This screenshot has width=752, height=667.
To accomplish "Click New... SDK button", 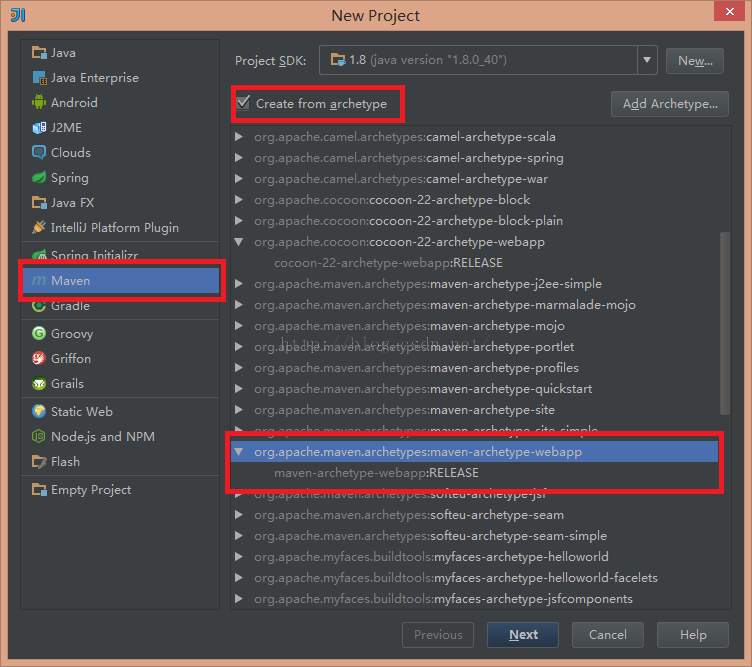I will tap(695, 61).
